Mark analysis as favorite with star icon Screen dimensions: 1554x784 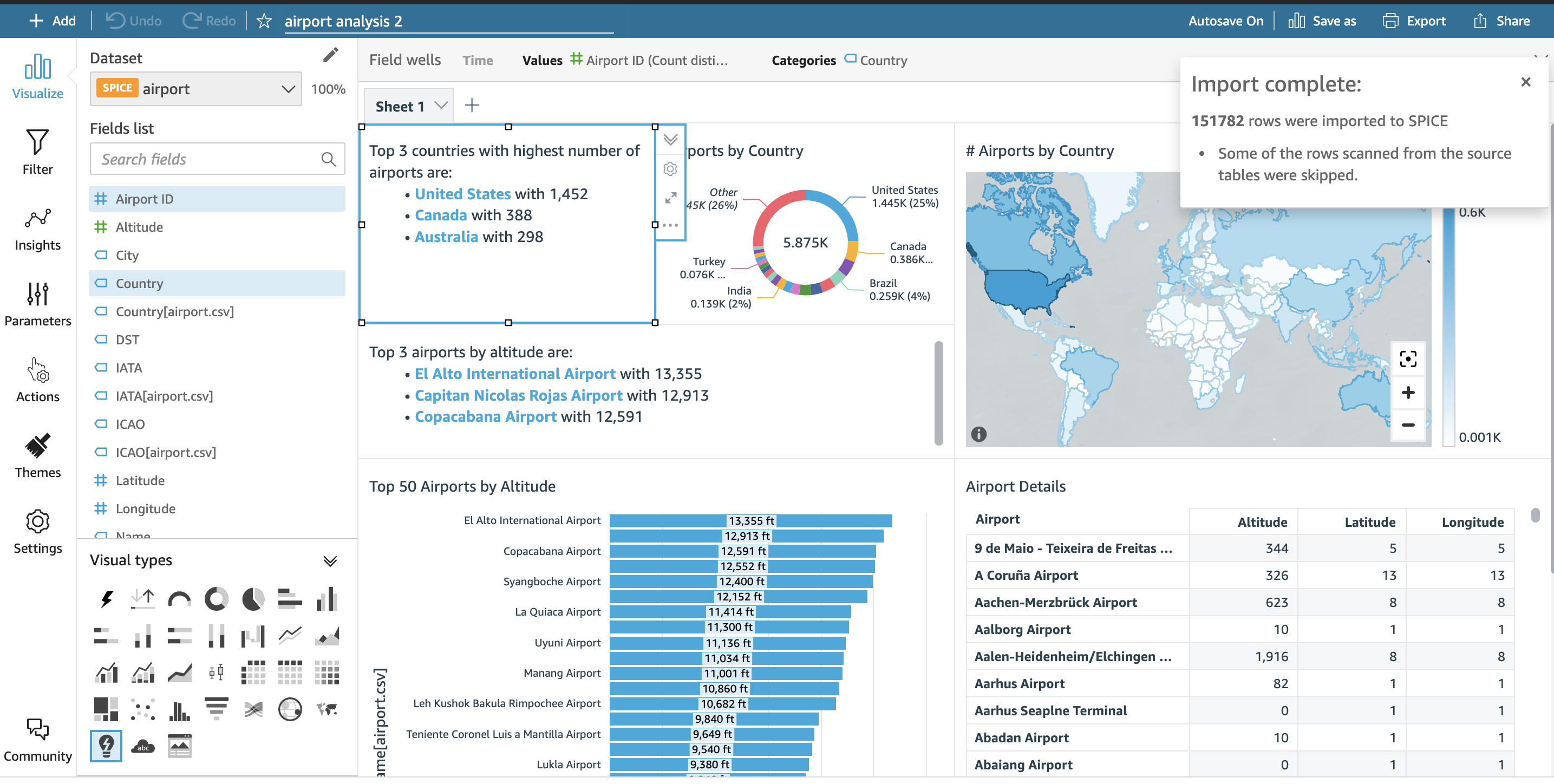click(x=264, y=21)
